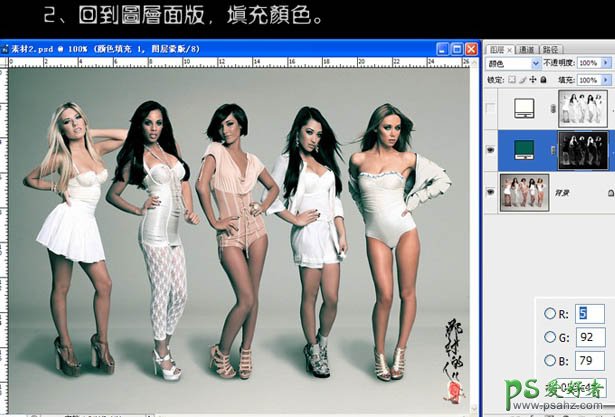Select the green color fill layer icon
615x417 pixels.
(523, 150)
